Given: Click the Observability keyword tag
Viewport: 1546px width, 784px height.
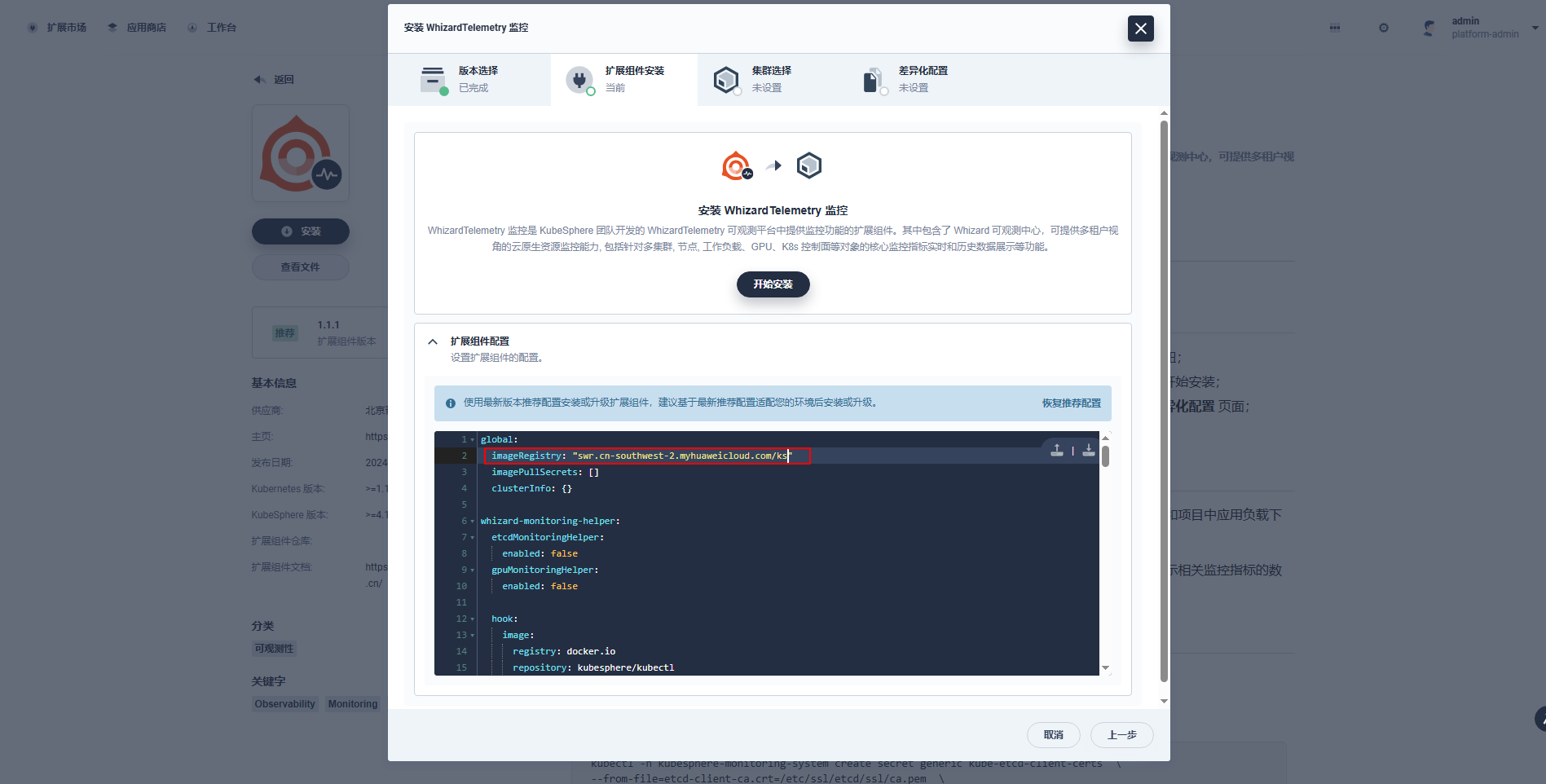Looking at the screenshot, I should coord(284,704).
